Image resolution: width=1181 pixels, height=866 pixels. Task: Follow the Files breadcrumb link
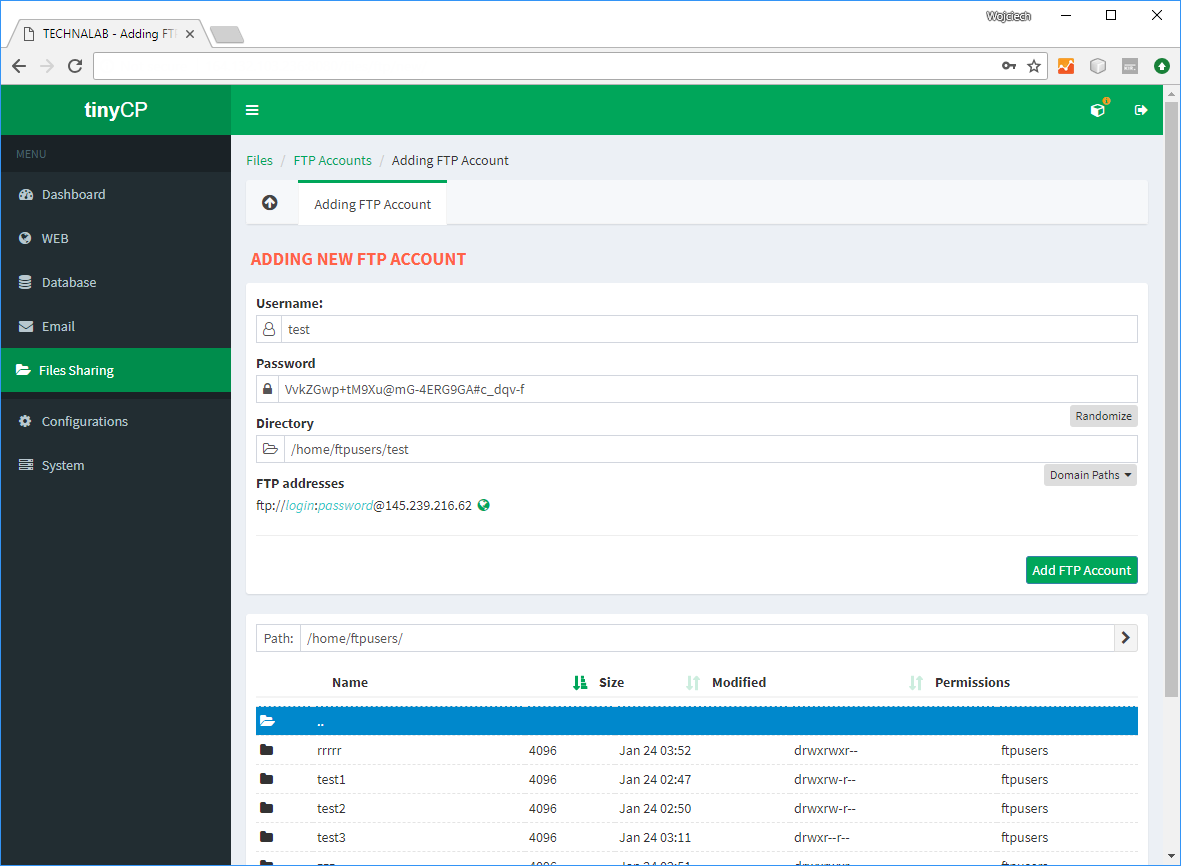coord(259,160)
